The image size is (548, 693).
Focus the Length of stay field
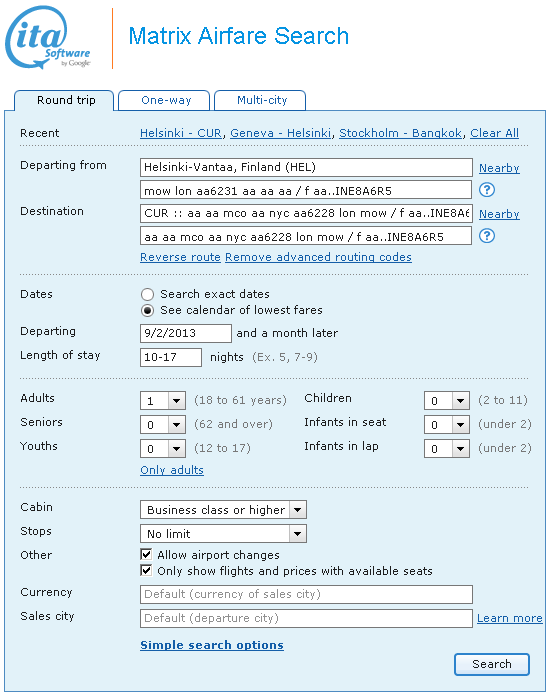pos(171,357)
